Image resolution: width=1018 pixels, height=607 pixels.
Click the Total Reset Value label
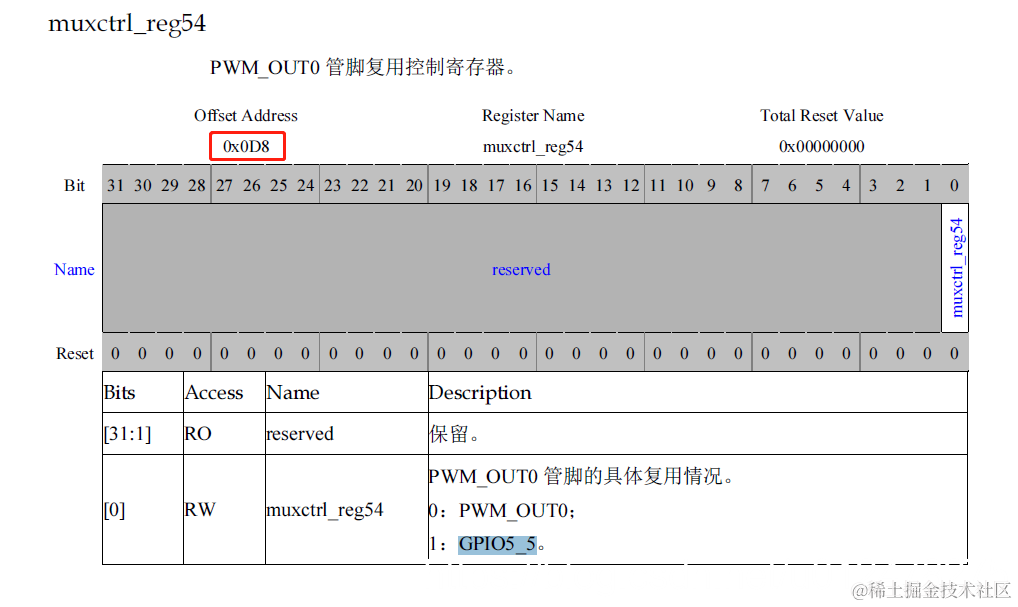point(822,116)
